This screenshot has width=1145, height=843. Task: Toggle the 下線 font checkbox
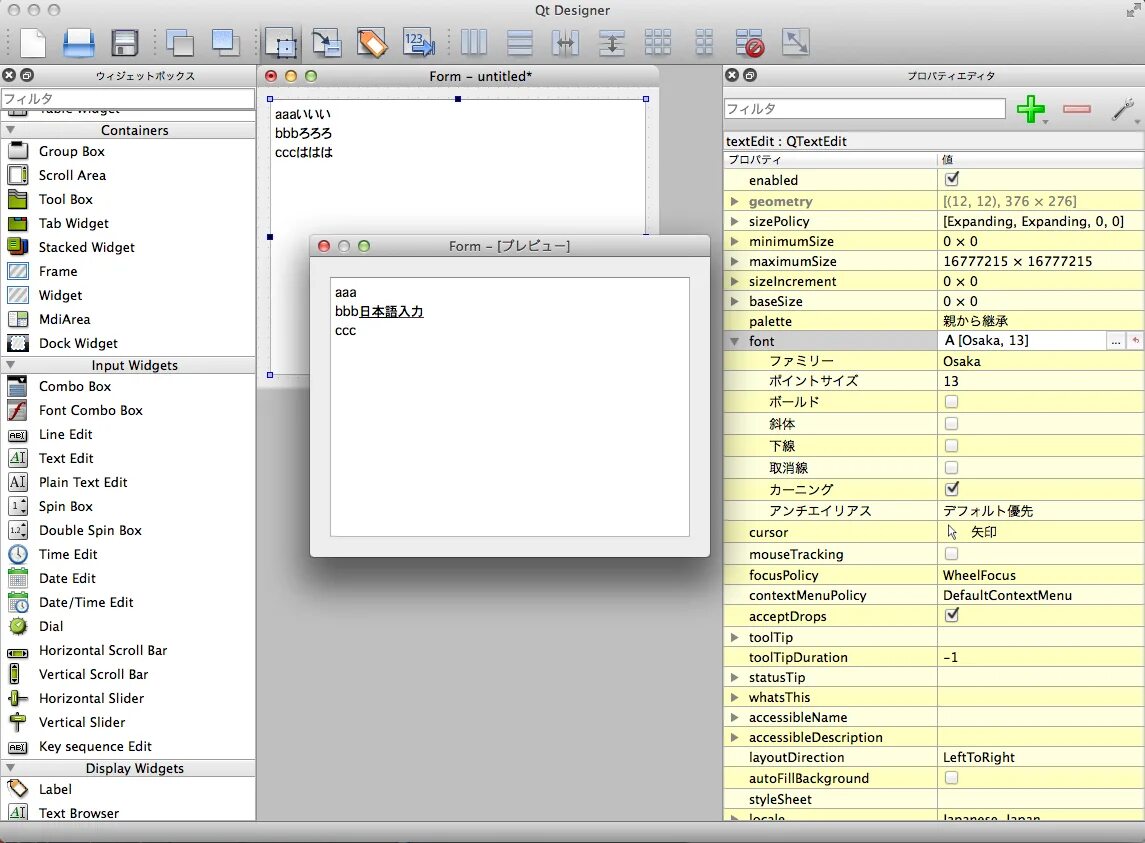click(x=951, y=446)
